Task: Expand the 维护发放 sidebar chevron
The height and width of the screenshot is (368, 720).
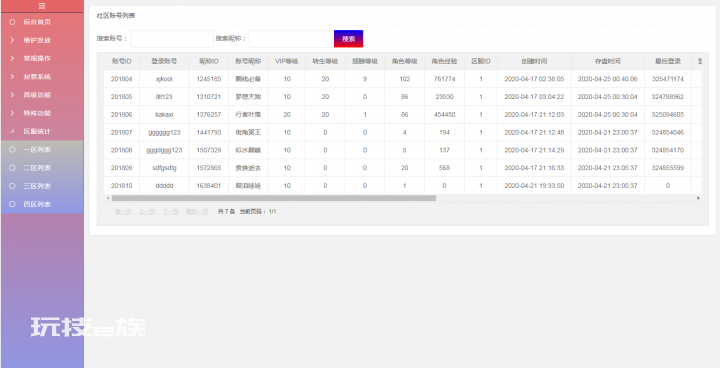Action: pos(12,40)
